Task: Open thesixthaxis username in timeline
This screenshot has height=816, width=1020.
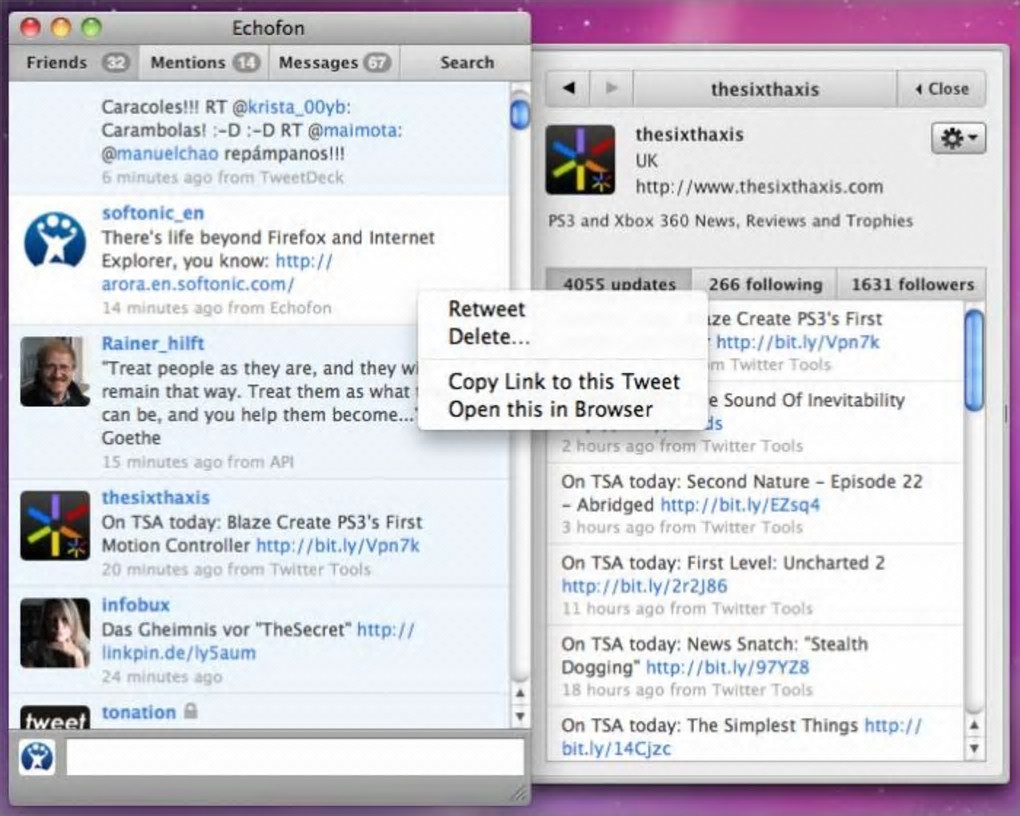Action: point(155,497)
